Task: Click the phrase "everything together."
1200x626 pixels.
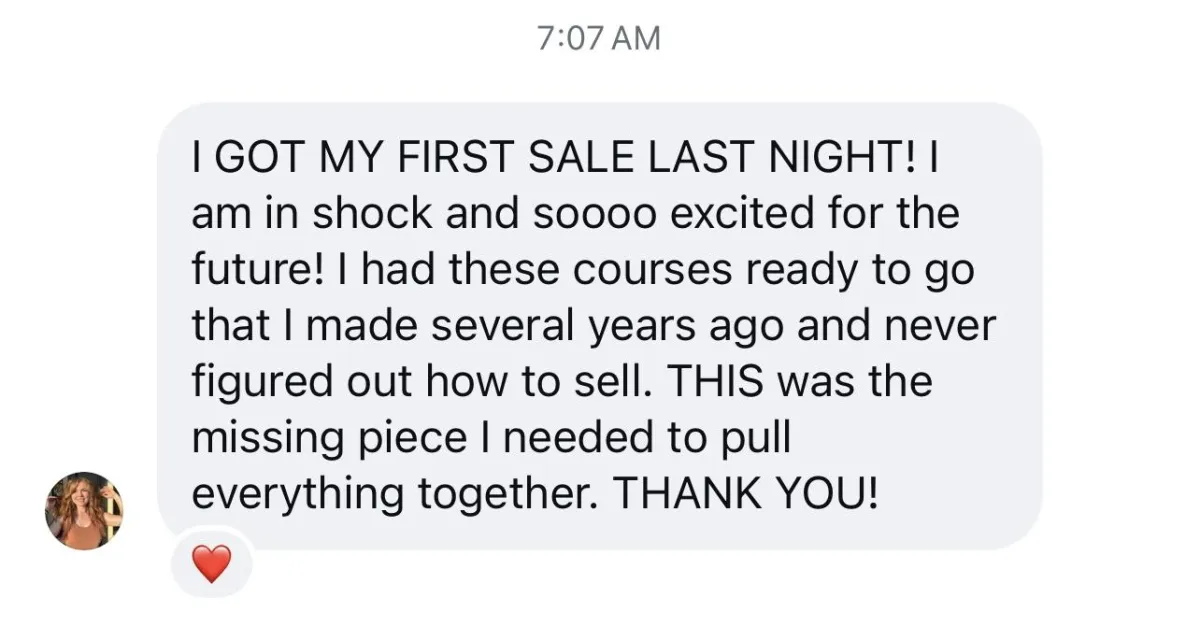Action: 393,495
